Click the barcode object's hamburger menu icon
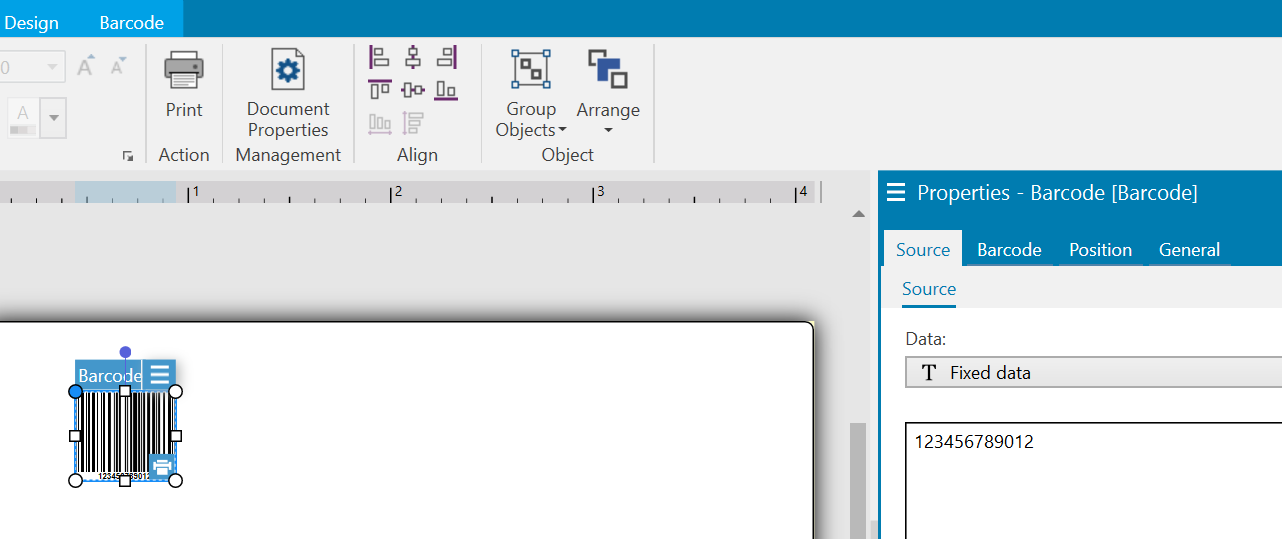1282x539 pixels. 160,375
